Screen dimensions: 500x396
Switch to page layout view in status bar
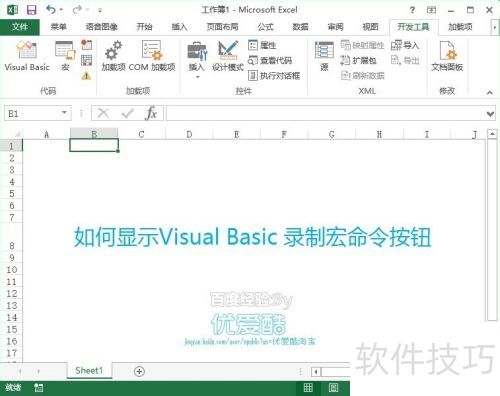(333, 387)
